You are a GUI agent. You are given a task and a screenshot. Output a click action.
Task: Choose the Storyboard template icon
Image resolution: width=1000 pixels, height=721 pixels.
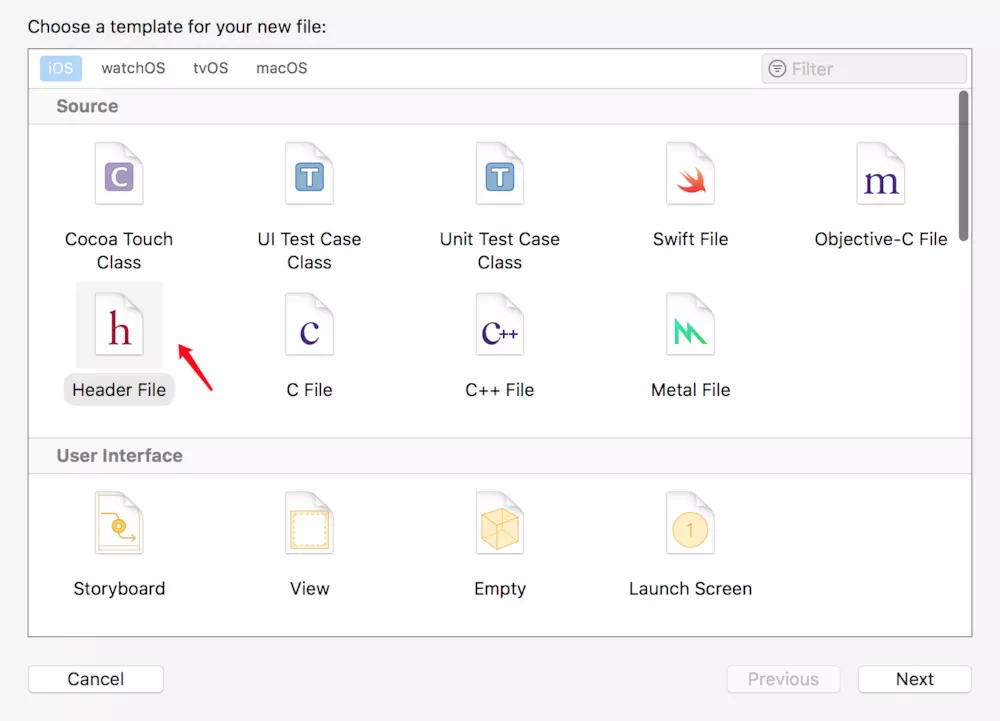tap(119, 523)
